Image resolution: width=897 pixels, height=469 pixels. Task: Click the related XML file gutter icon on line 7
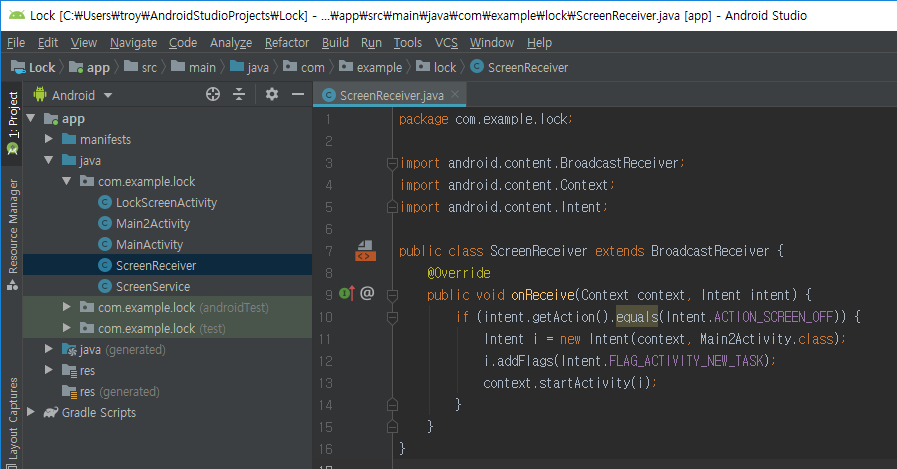click(x=366, y=251)
